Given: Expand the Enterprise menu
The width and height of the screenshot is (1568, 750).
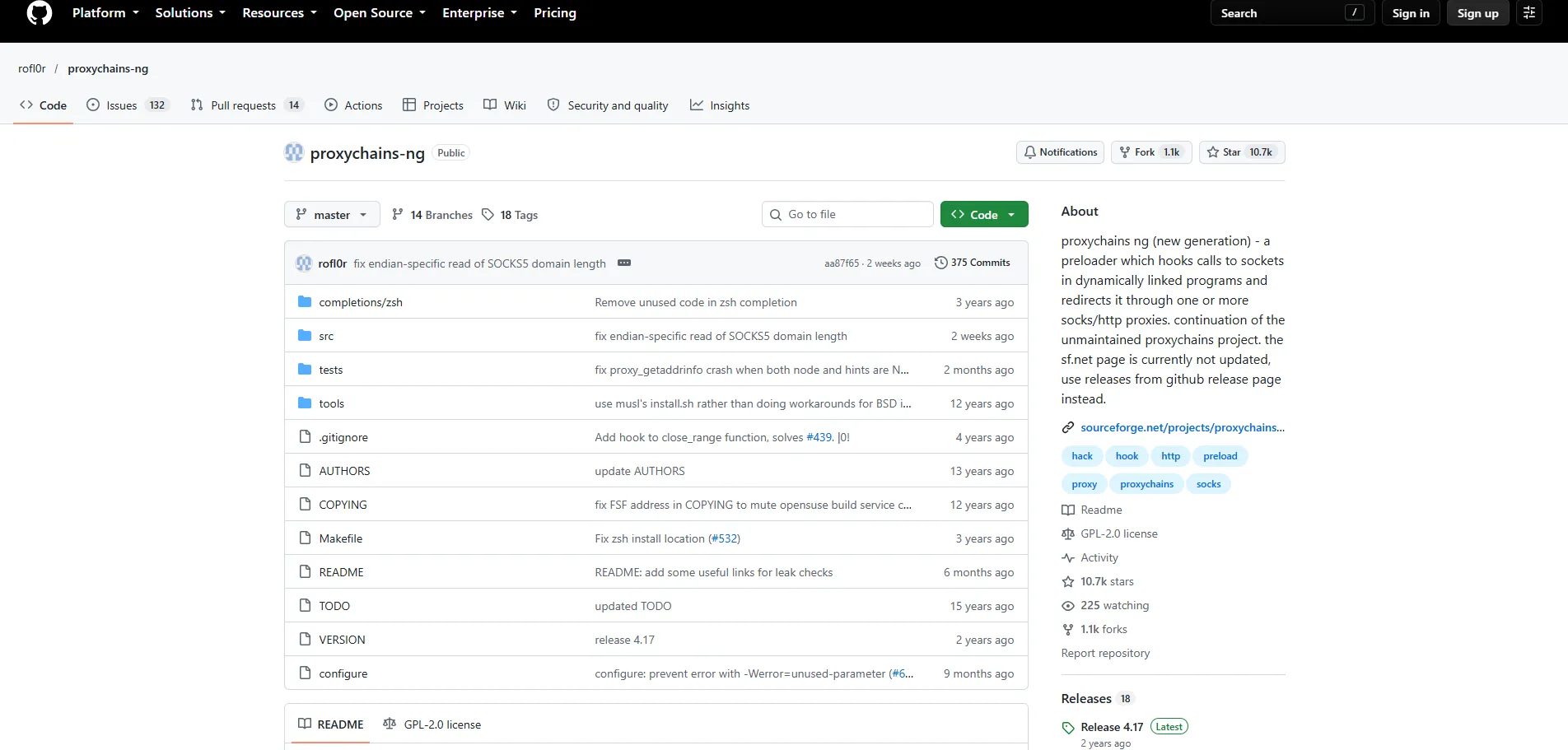Looking at the screenshot, I should (479, 13).
